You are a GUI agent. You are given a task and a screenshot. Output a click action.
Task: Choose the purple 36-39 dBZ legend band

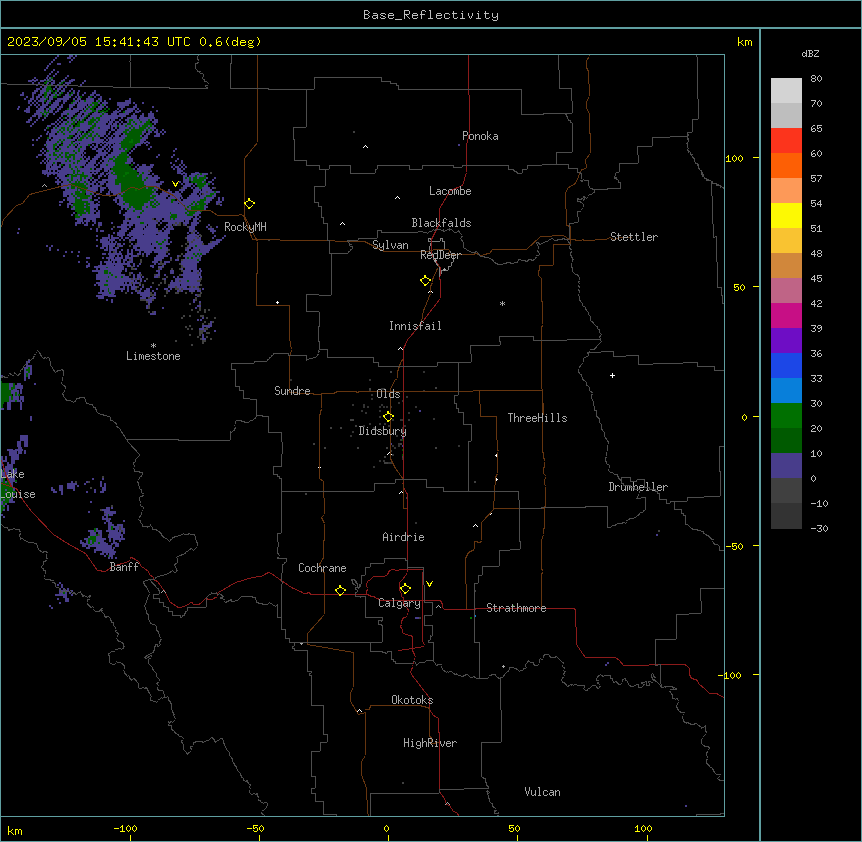click(x=786, y=340)
